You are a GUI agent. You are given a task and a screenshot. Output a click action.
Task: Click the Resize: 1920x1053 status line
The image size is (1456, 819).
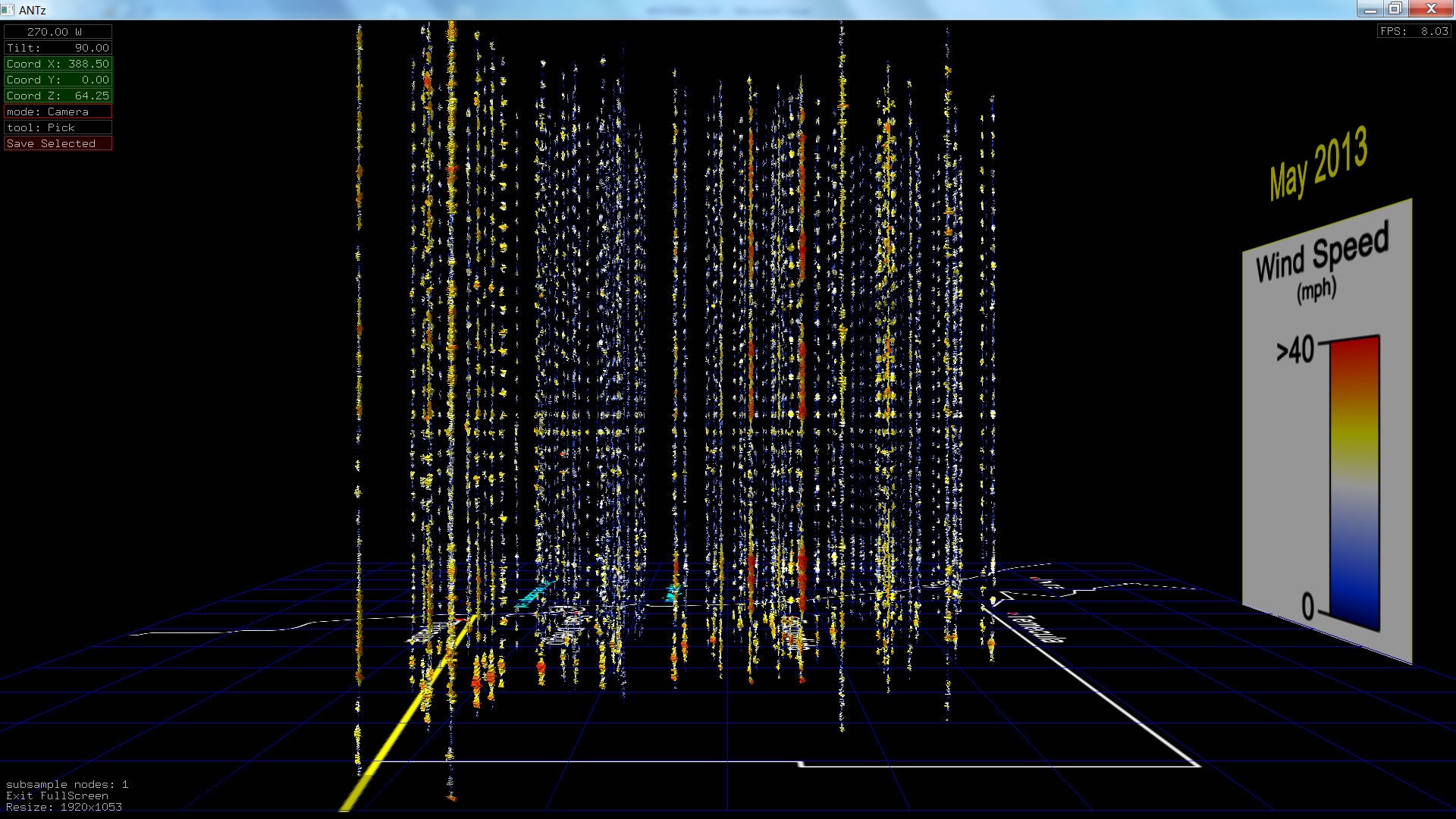pyautogui.click(x=64, y=807)
